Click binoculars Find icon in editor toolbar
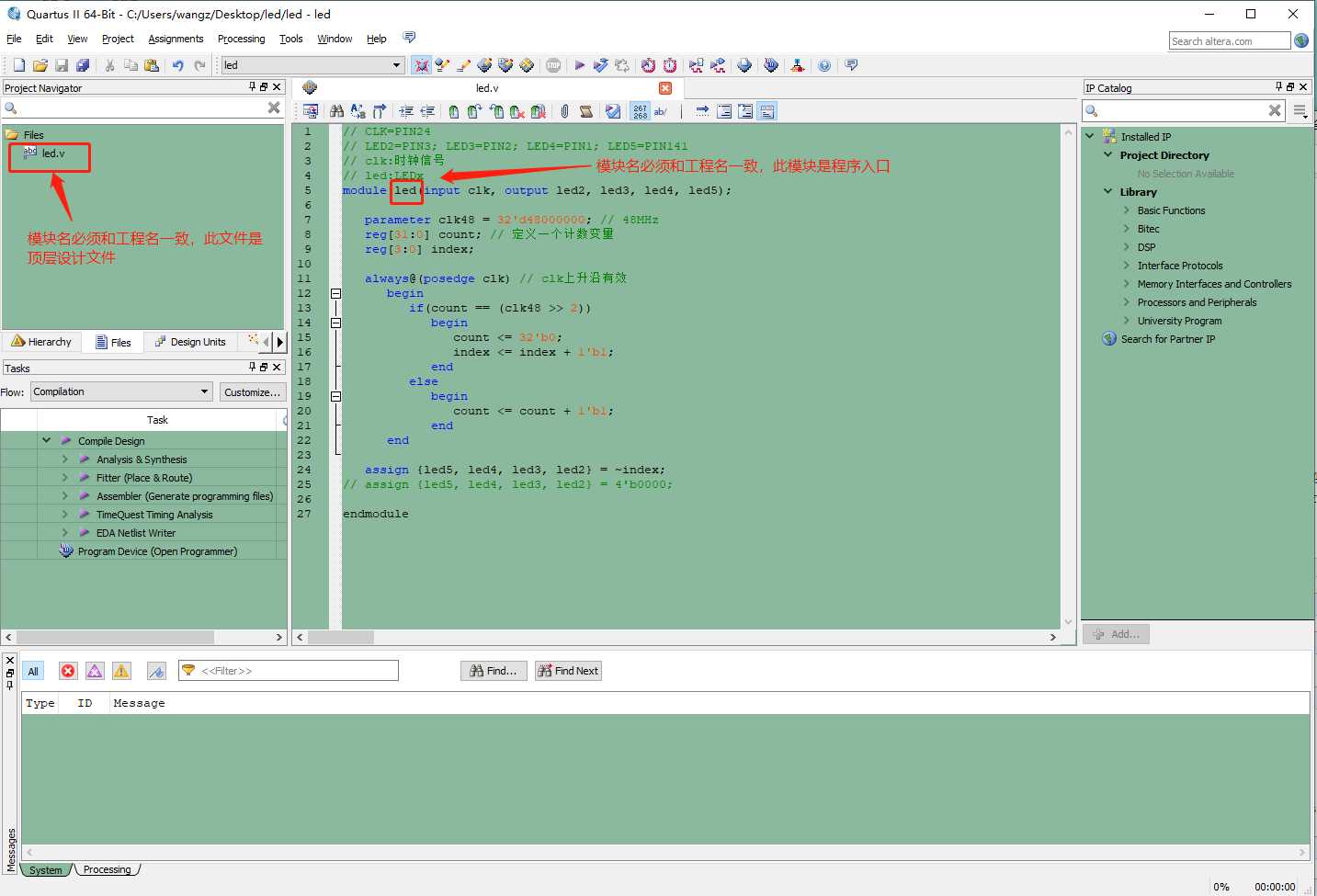The width and height of the screenshot is (1317, 896). [336, 111]
